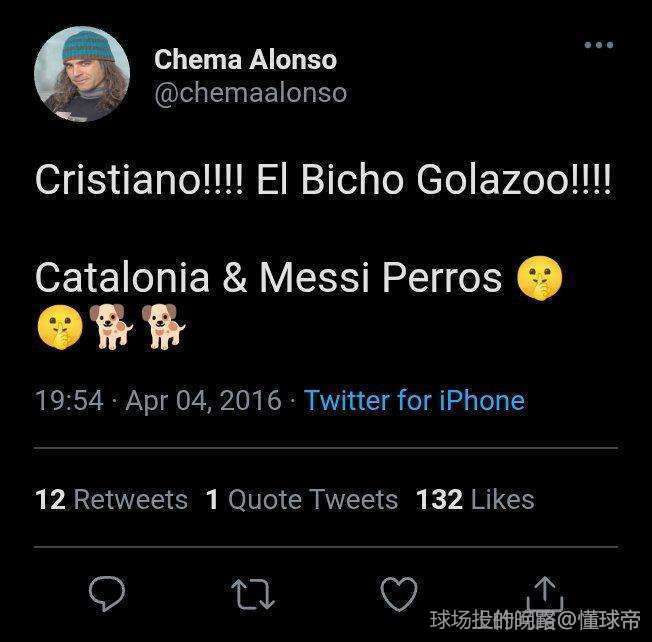
Task: Open the @chemaalonso handle
Action: coord(251,93)
